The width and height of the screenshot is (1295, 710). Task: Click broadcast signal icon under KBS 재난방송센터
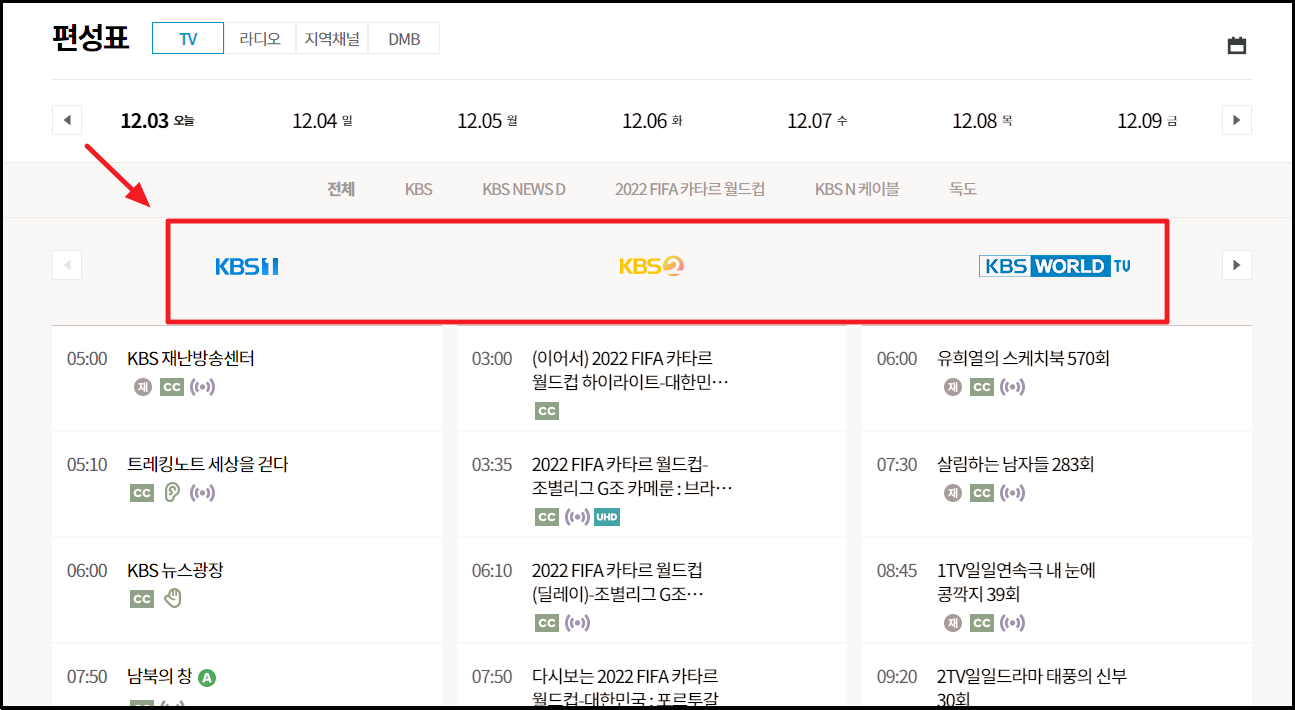(203, 387)
